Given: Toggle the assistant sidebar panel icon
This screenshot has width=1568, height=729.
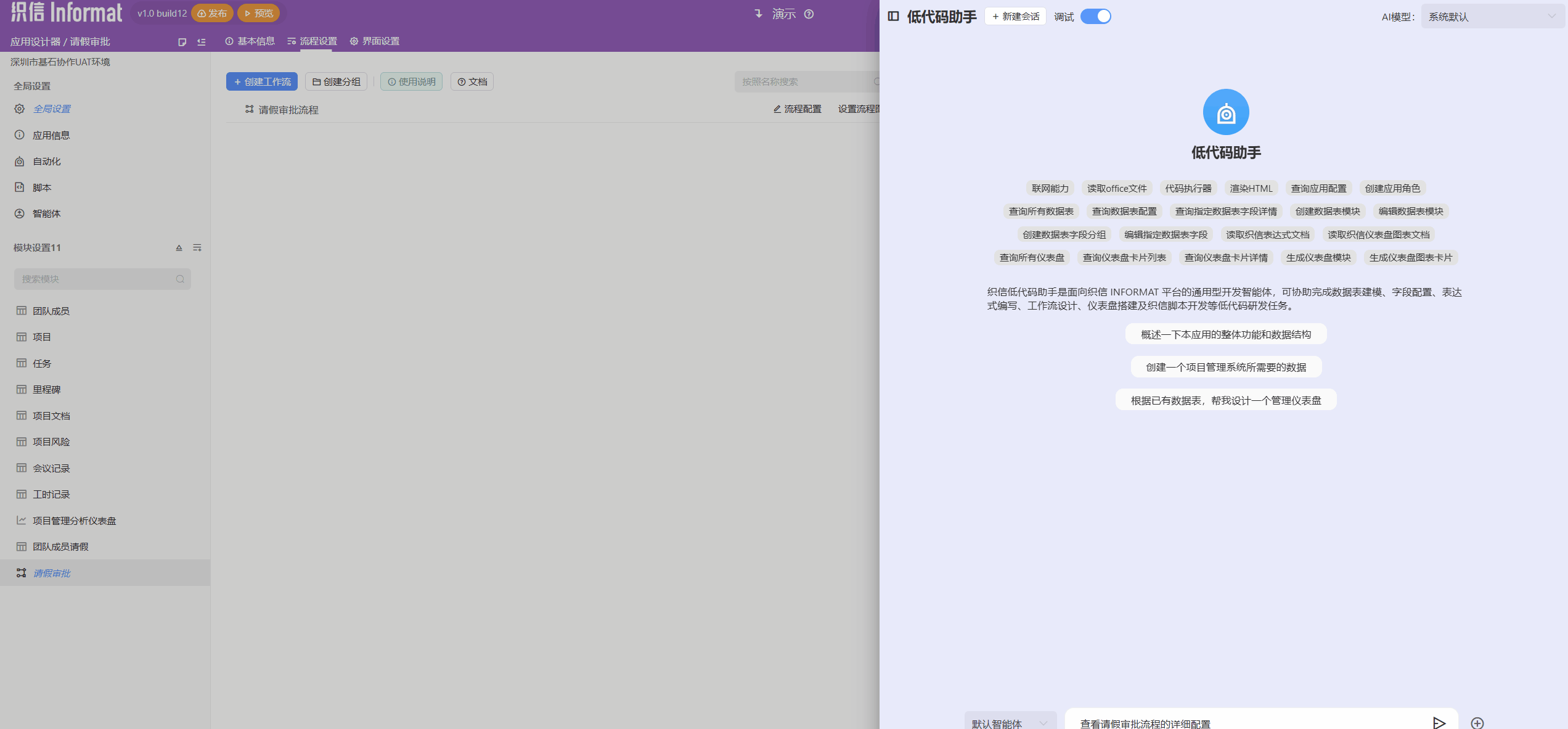Looking at the screenshot, I should tap(893, 17).
